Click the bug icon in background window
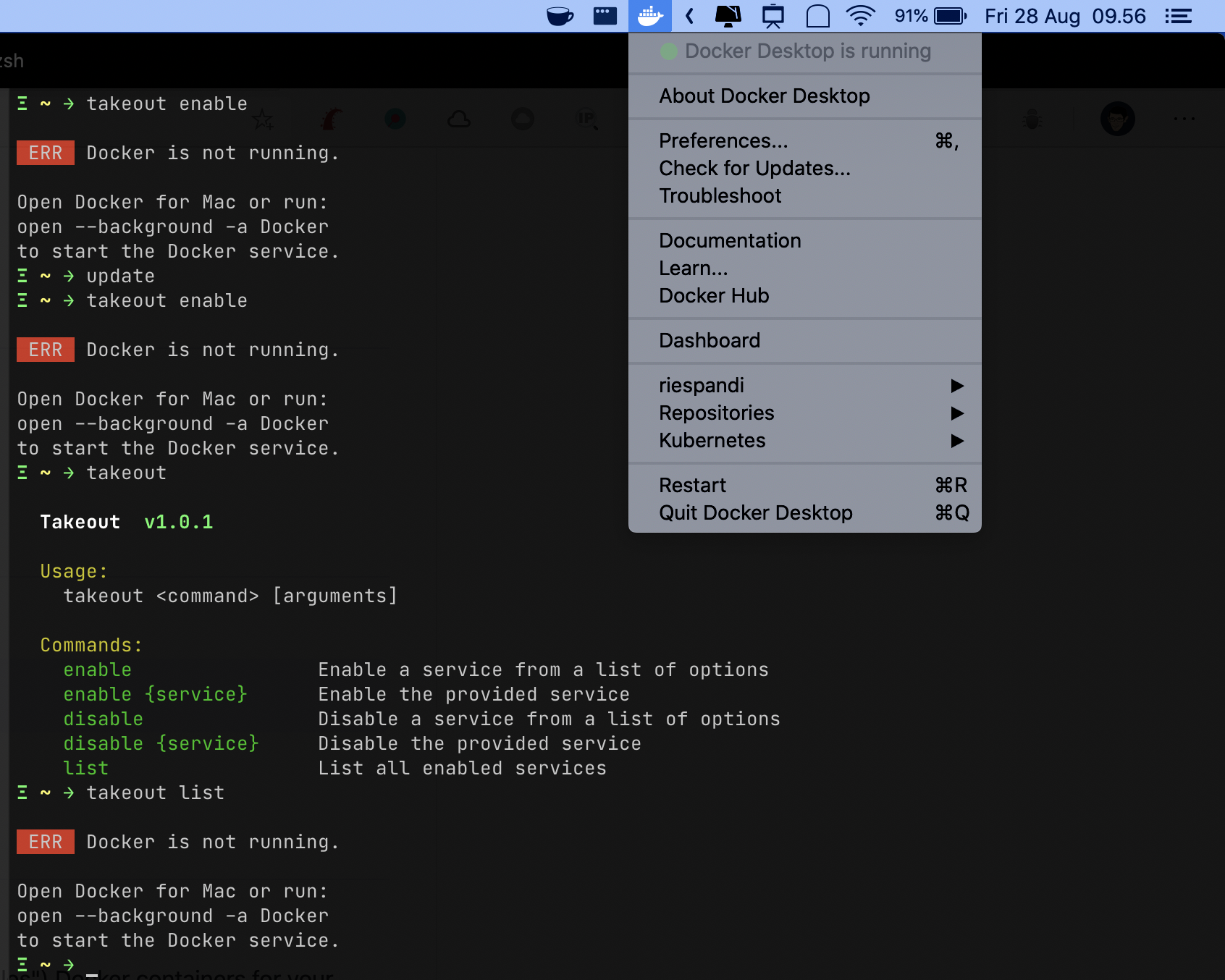 (x=1032, y=119)
